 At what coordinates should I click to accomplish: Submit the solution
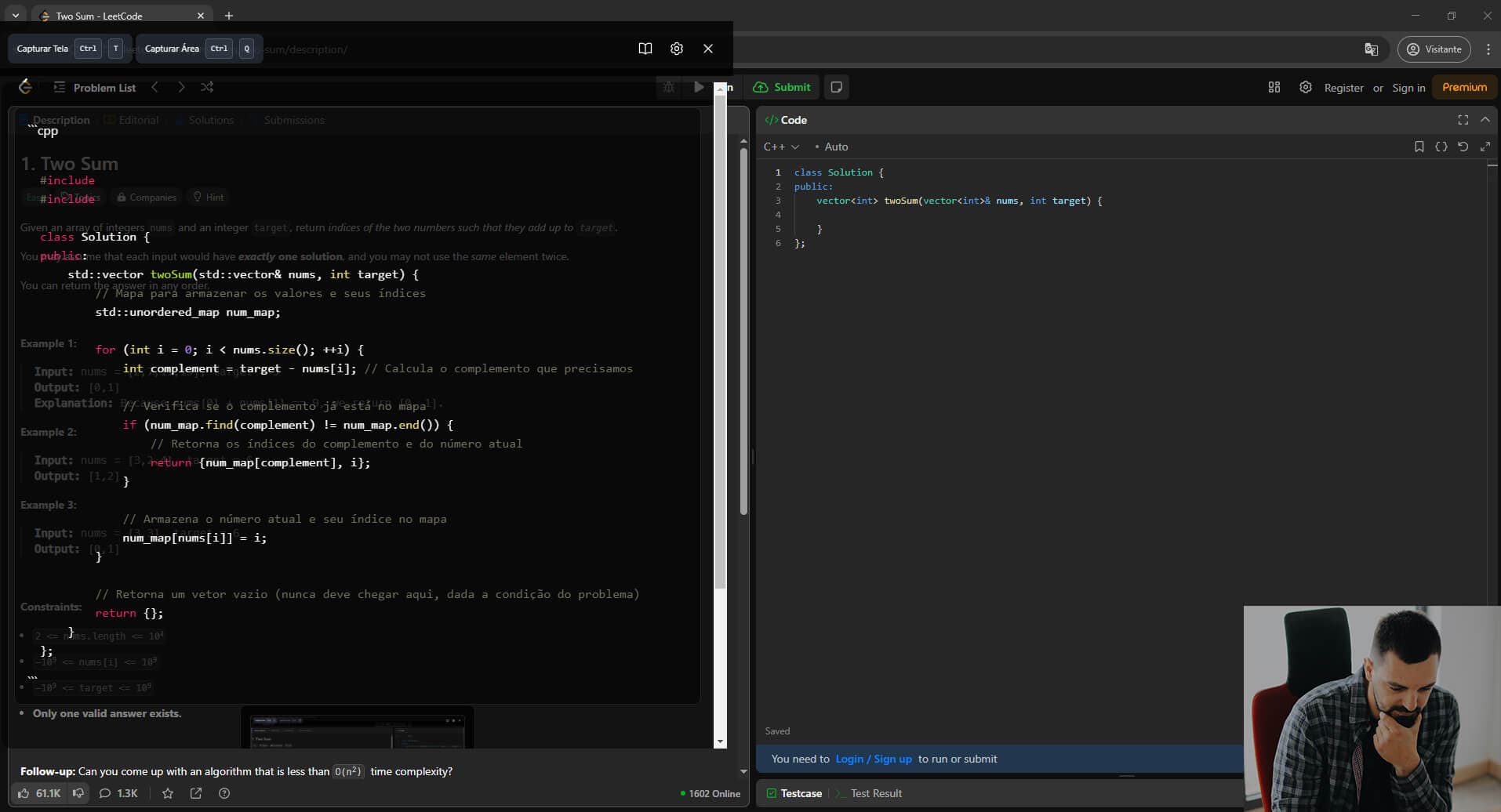[782, 87]
